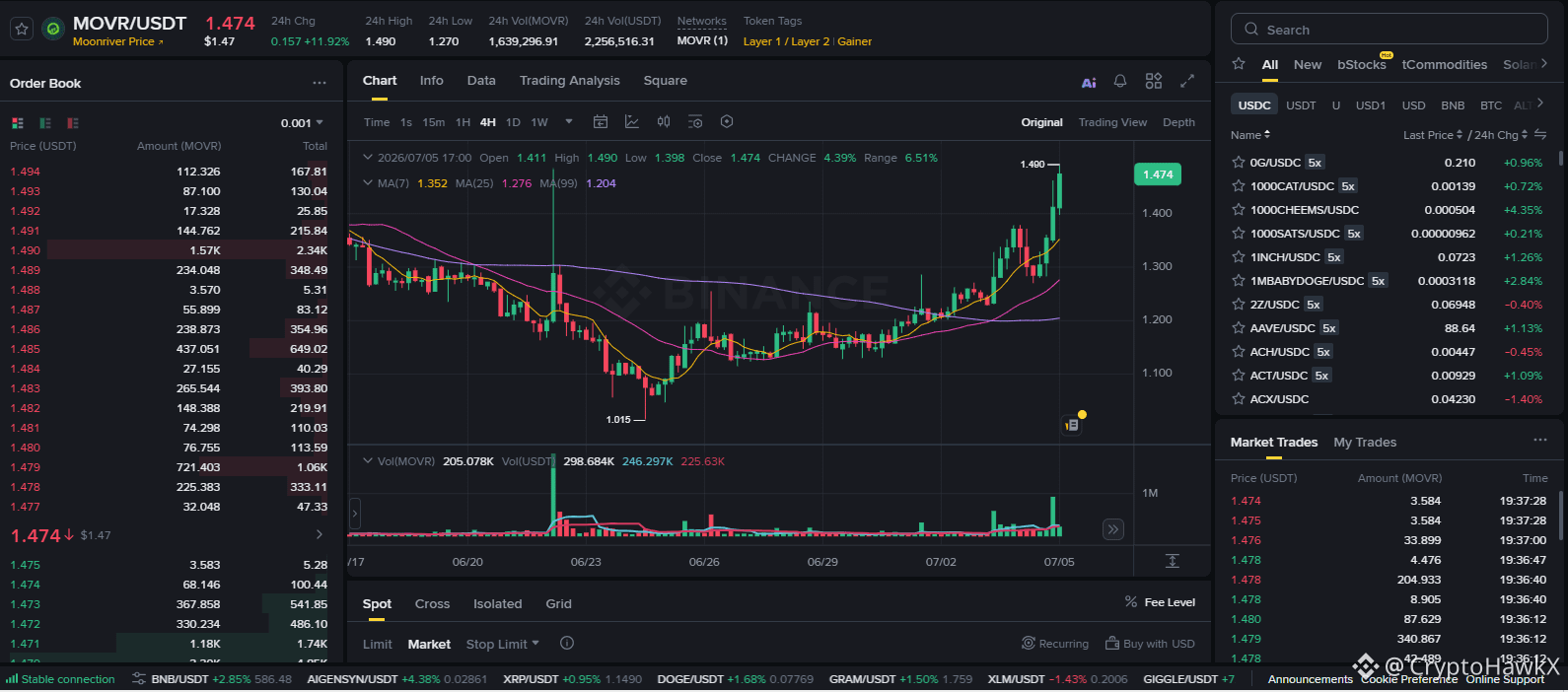This screenshot has height=692, width=1568.
Task: Select the 15m time interval
Action: 433,122
